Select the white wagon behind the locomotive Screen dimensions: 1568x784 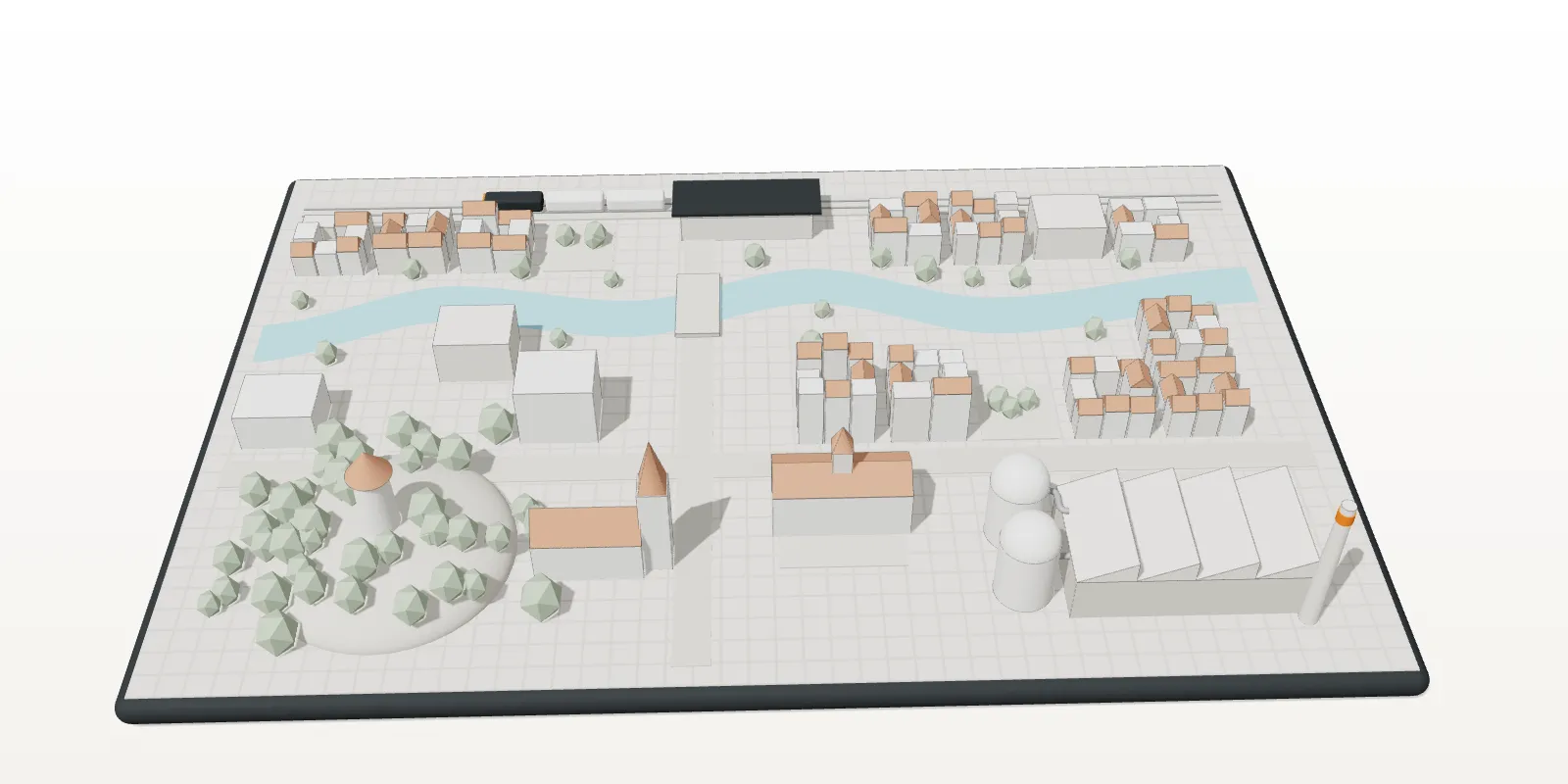point(573,200)
